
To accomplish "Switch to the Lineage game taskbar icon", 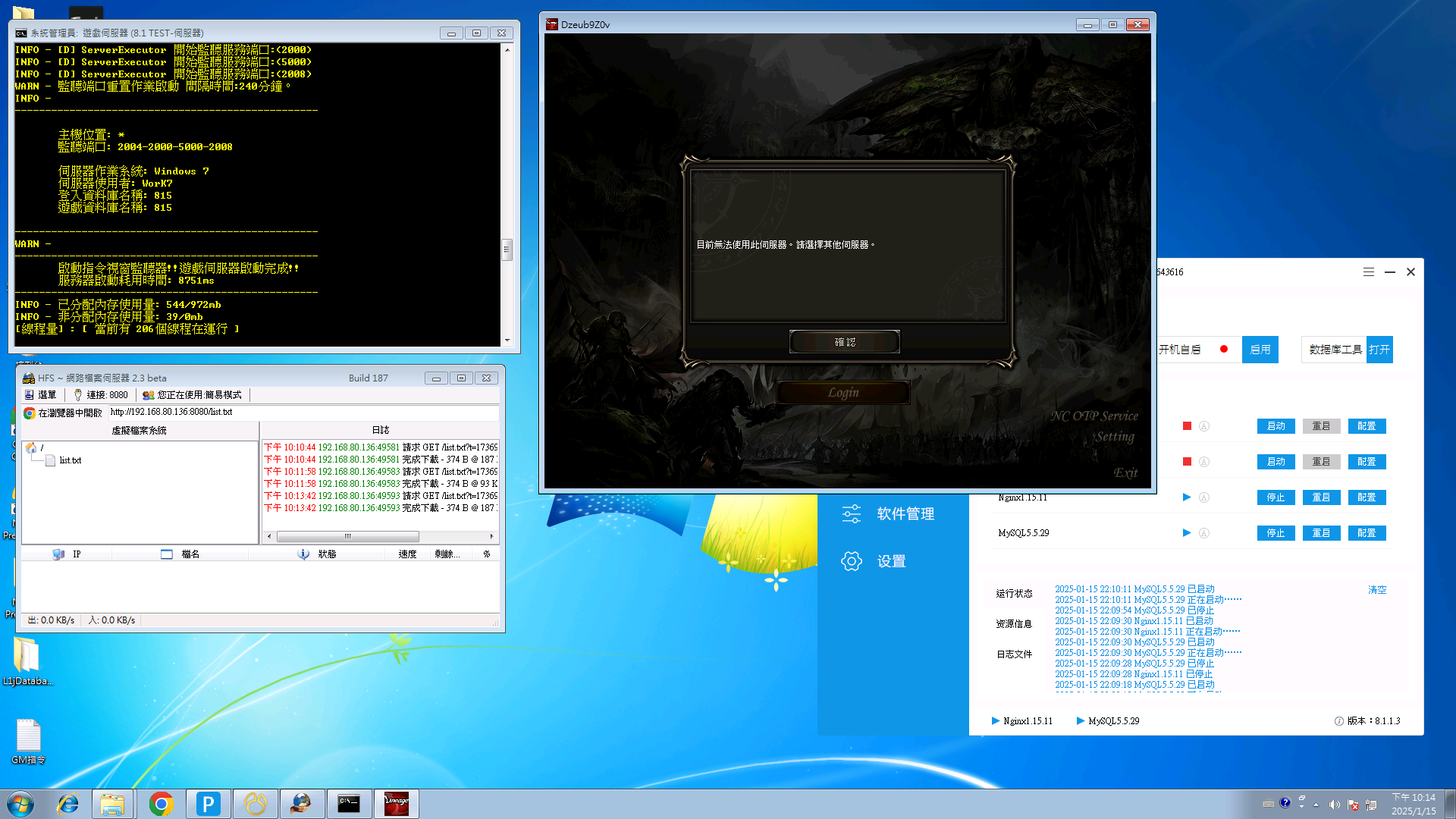I will click(396, 804).
